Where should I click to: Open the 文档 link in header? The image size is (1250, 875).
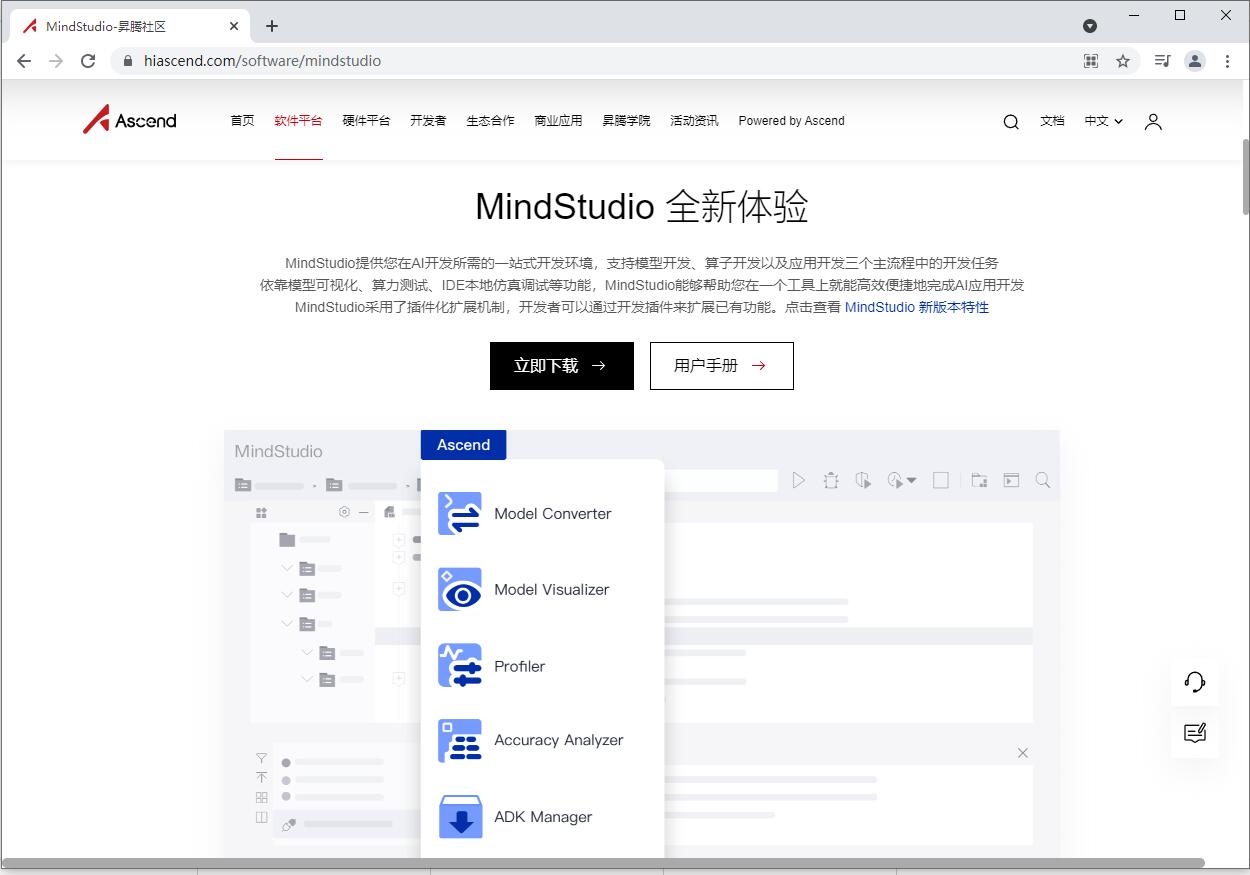pyautogui.click(x=1052, y=121)
